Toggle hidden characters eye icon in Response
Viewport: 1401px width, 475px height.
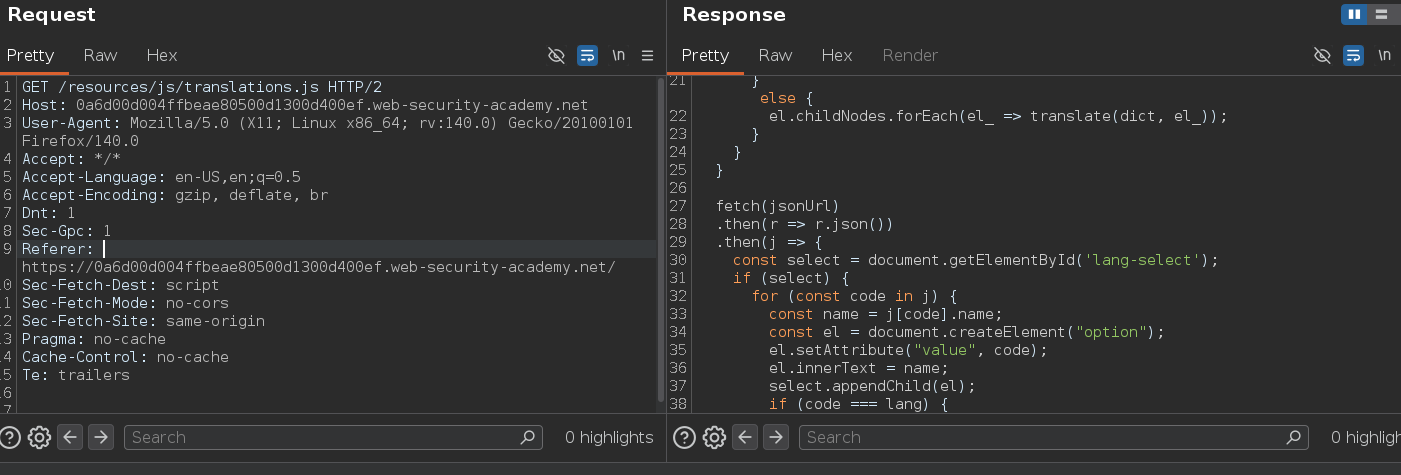(1322, 55)
